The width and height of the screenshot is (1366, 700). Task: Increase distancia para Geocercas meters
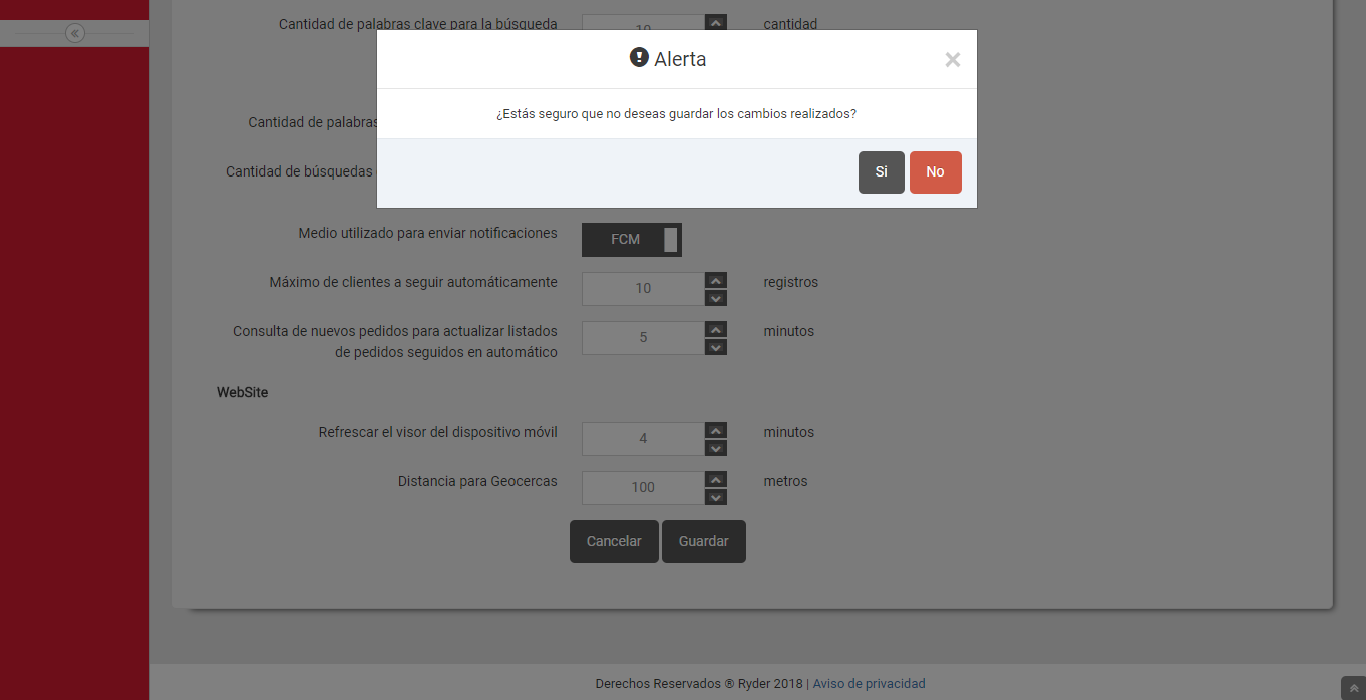(x=715, y=479)
